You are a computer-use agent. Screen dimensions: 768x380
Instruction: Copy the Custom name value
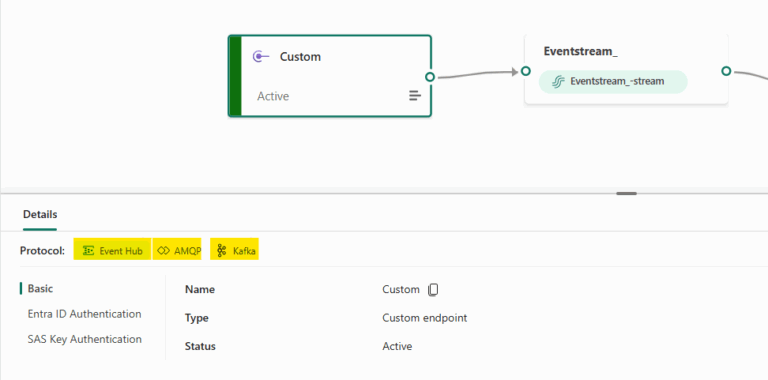click(433, 290)
